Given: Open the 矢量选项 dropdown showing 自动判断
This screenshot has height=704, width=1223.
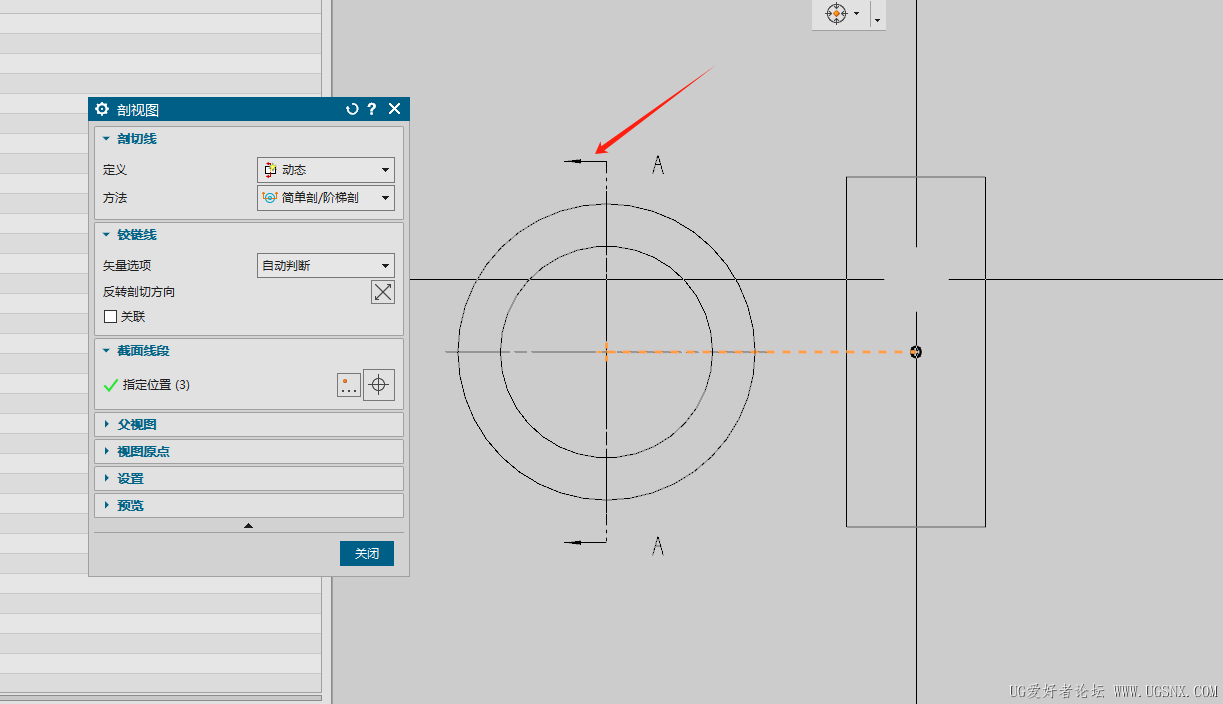Looking at the screenshot, I should 326,266.
